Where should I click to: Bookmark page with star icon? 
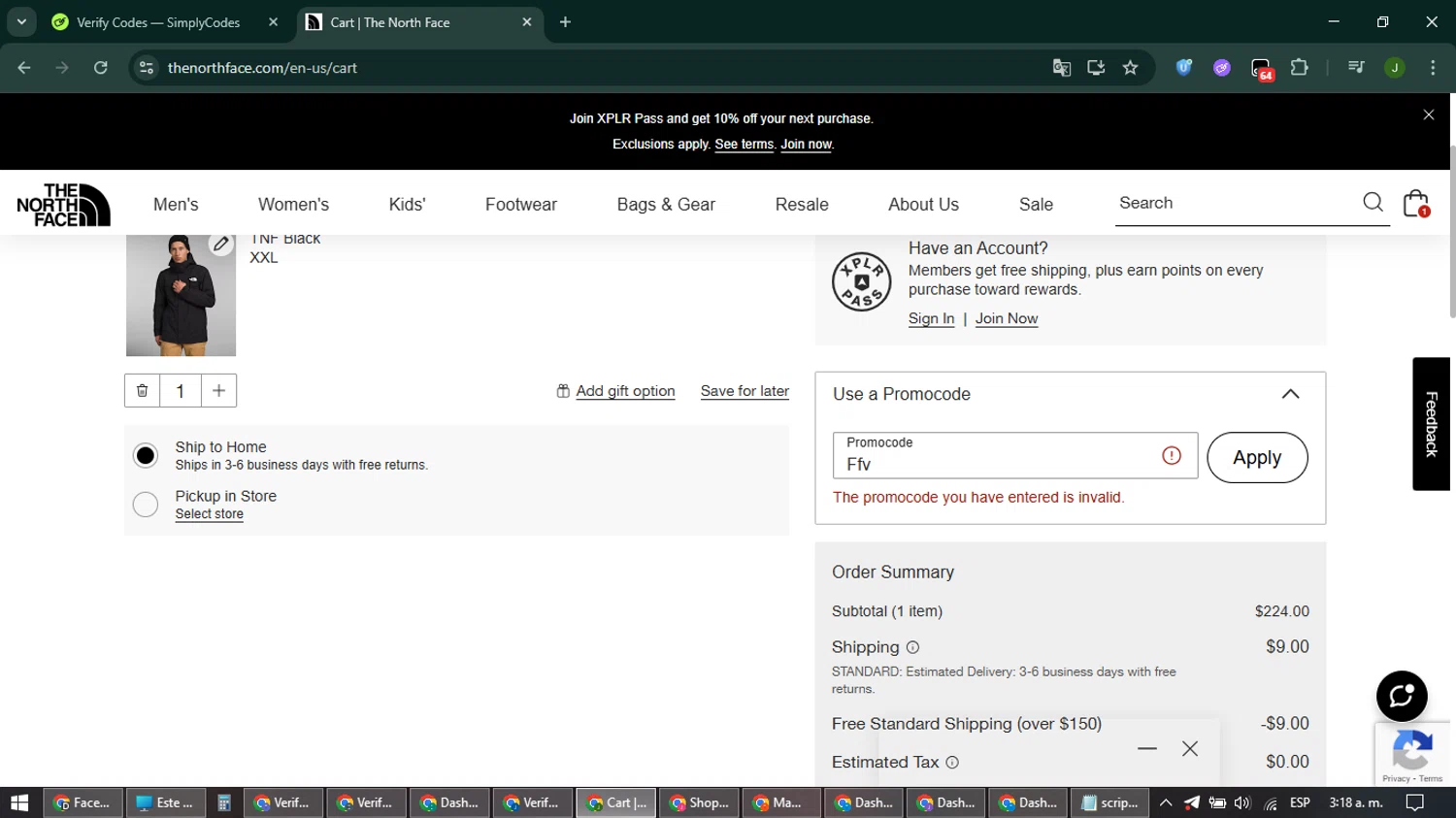pos(1130,68)
